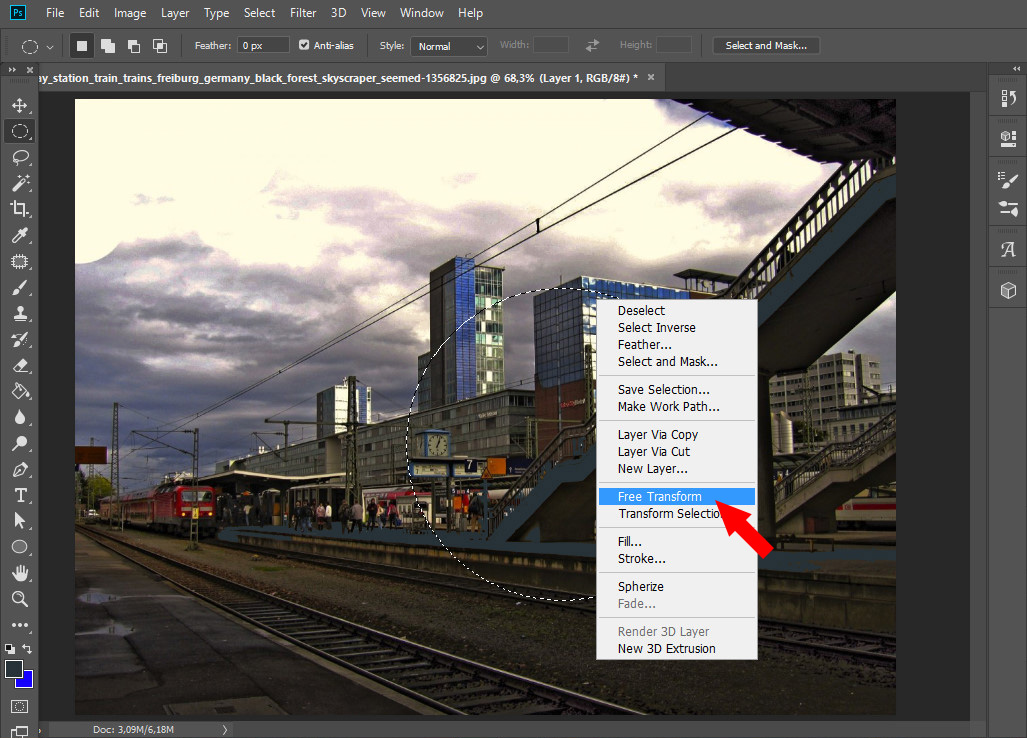Choose Free Transform from context menu

pyautogui.click(x=660, y=496)
